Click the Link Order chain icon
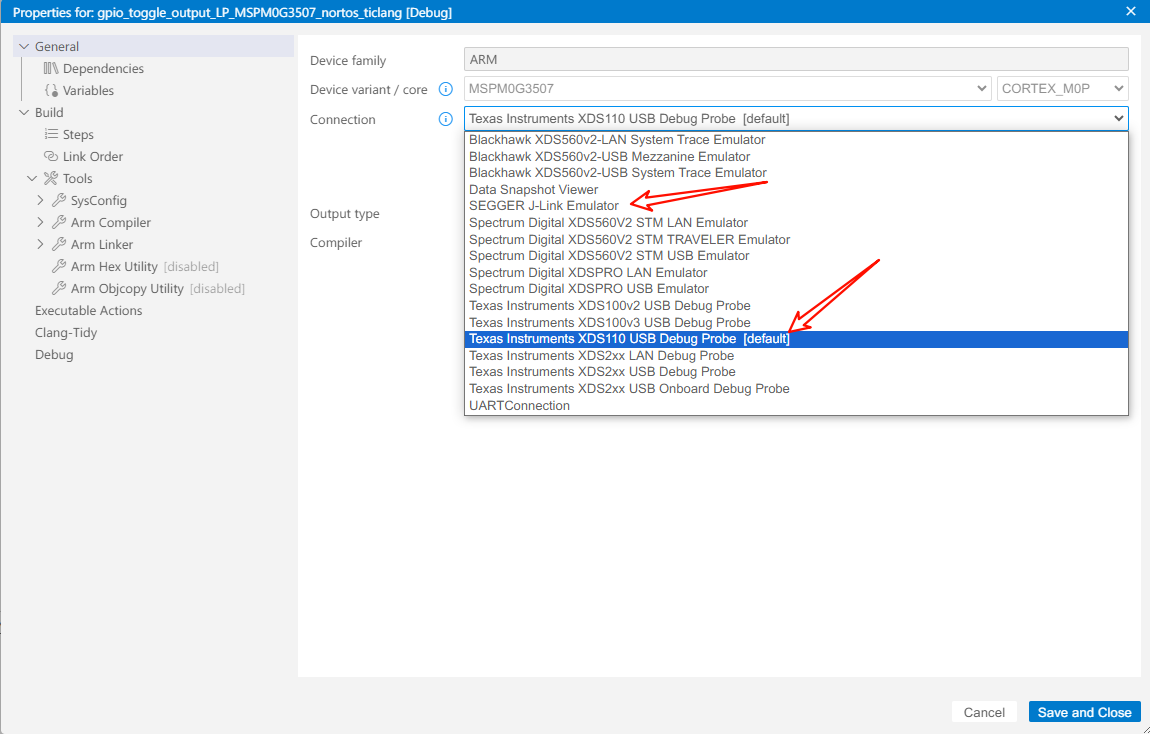The width and height of the screenshot is (1150, 734). pos(51,156)
